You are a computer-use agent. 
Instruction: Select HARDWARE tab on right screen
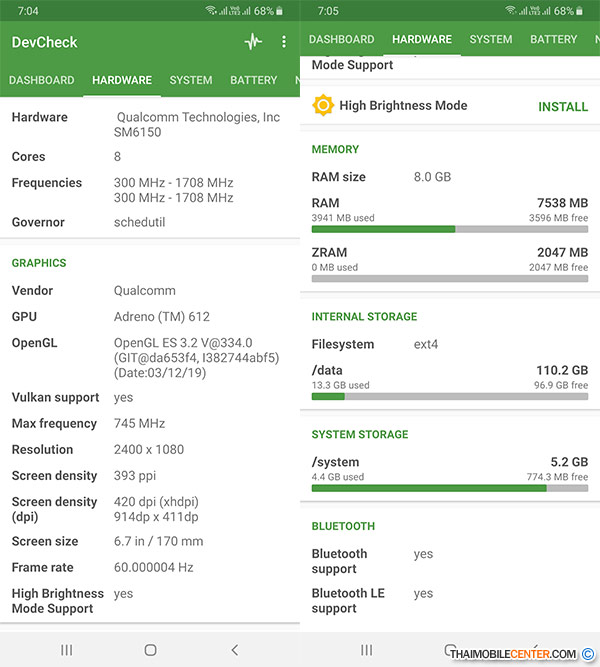point(422,39)
